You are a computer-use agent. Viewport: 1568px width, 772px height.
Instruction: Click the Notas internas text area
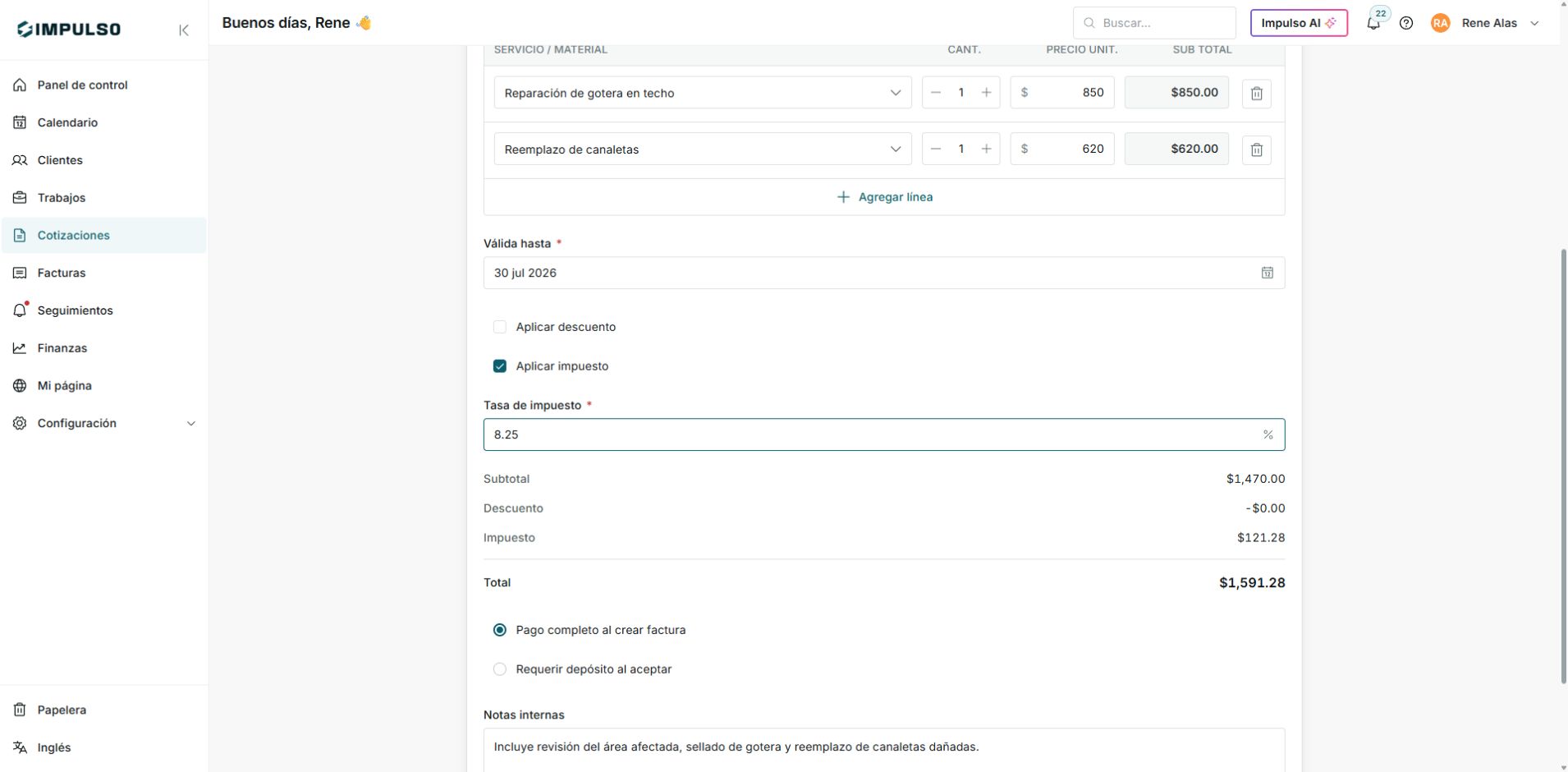pyautogui.click(x=884, y=750)
